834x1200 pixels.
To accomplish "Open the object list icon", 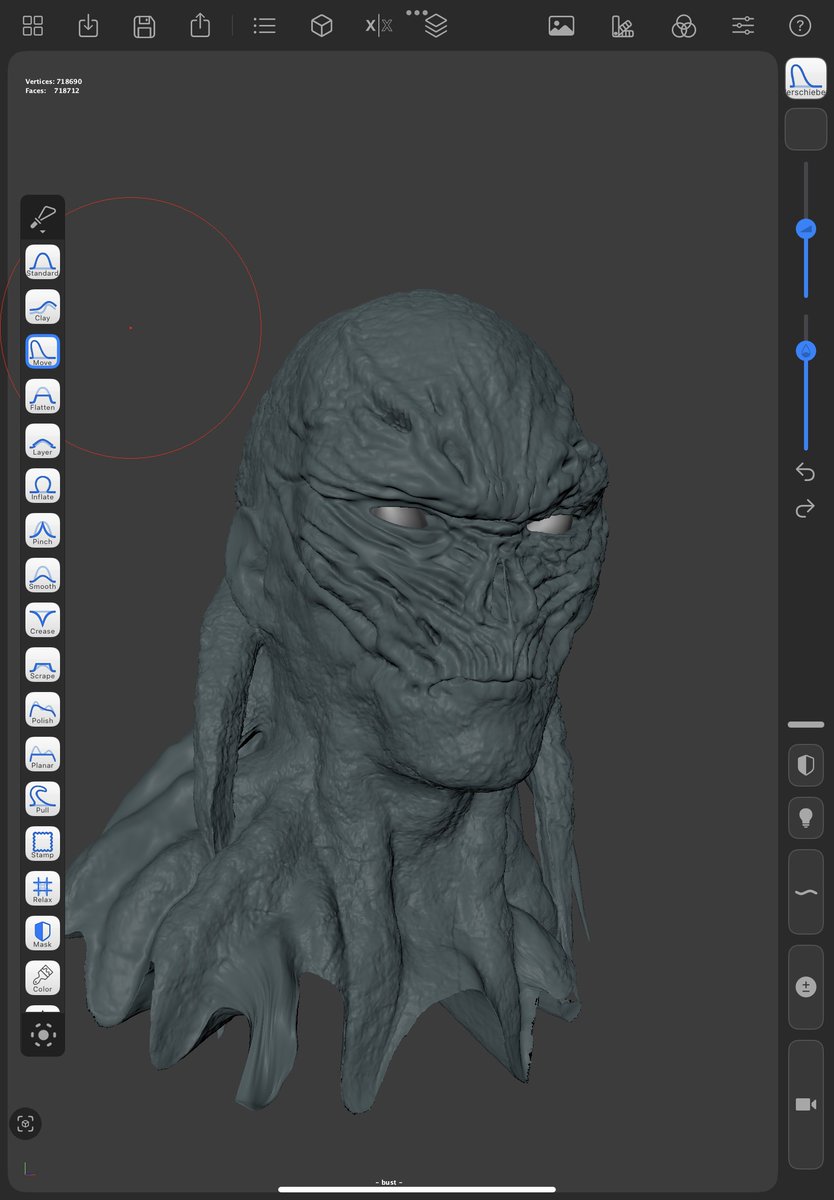I will [264, 26].
